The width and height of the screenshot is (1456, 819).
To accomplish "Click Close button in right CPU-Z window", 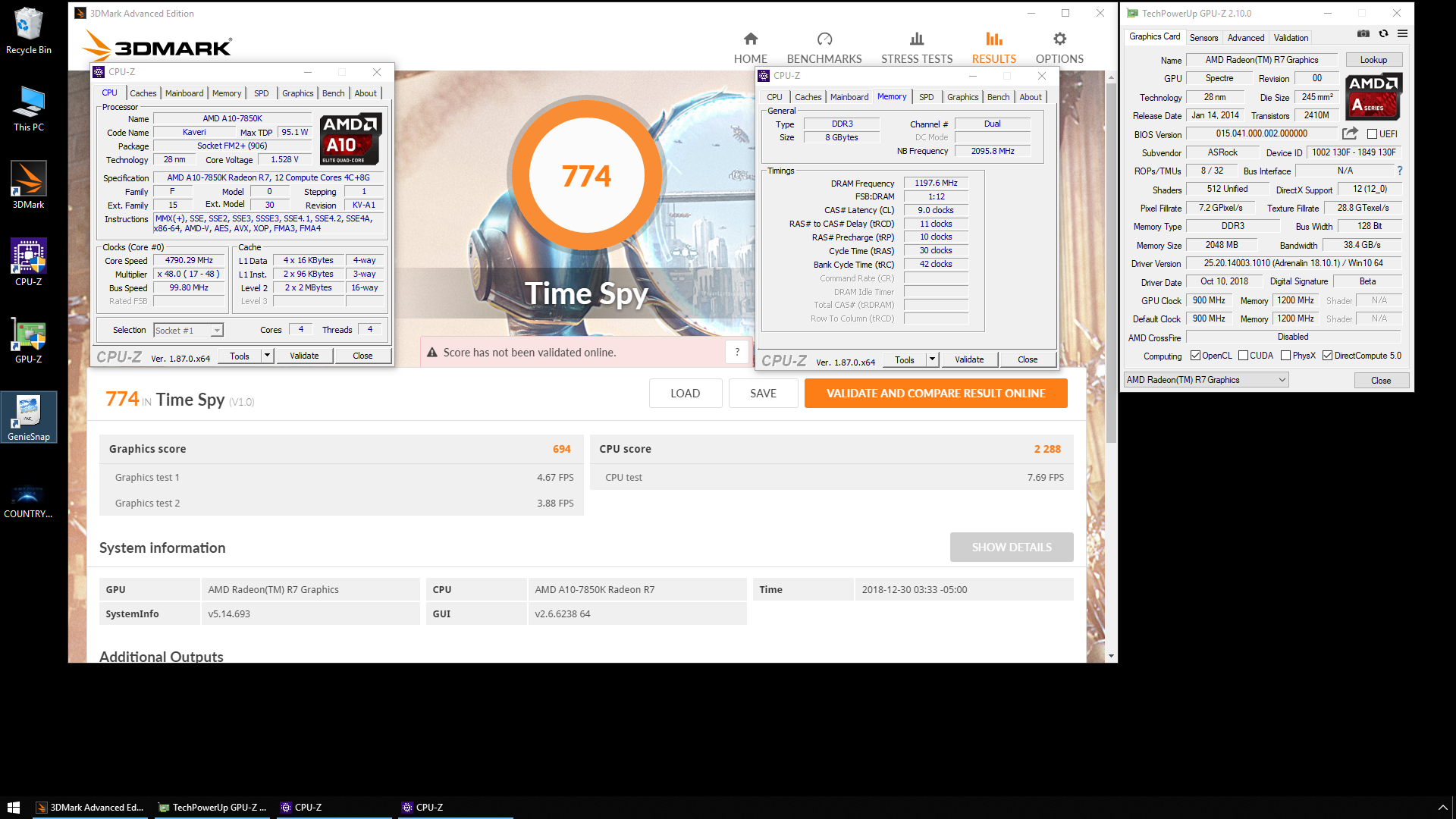I will [1028, 359].
